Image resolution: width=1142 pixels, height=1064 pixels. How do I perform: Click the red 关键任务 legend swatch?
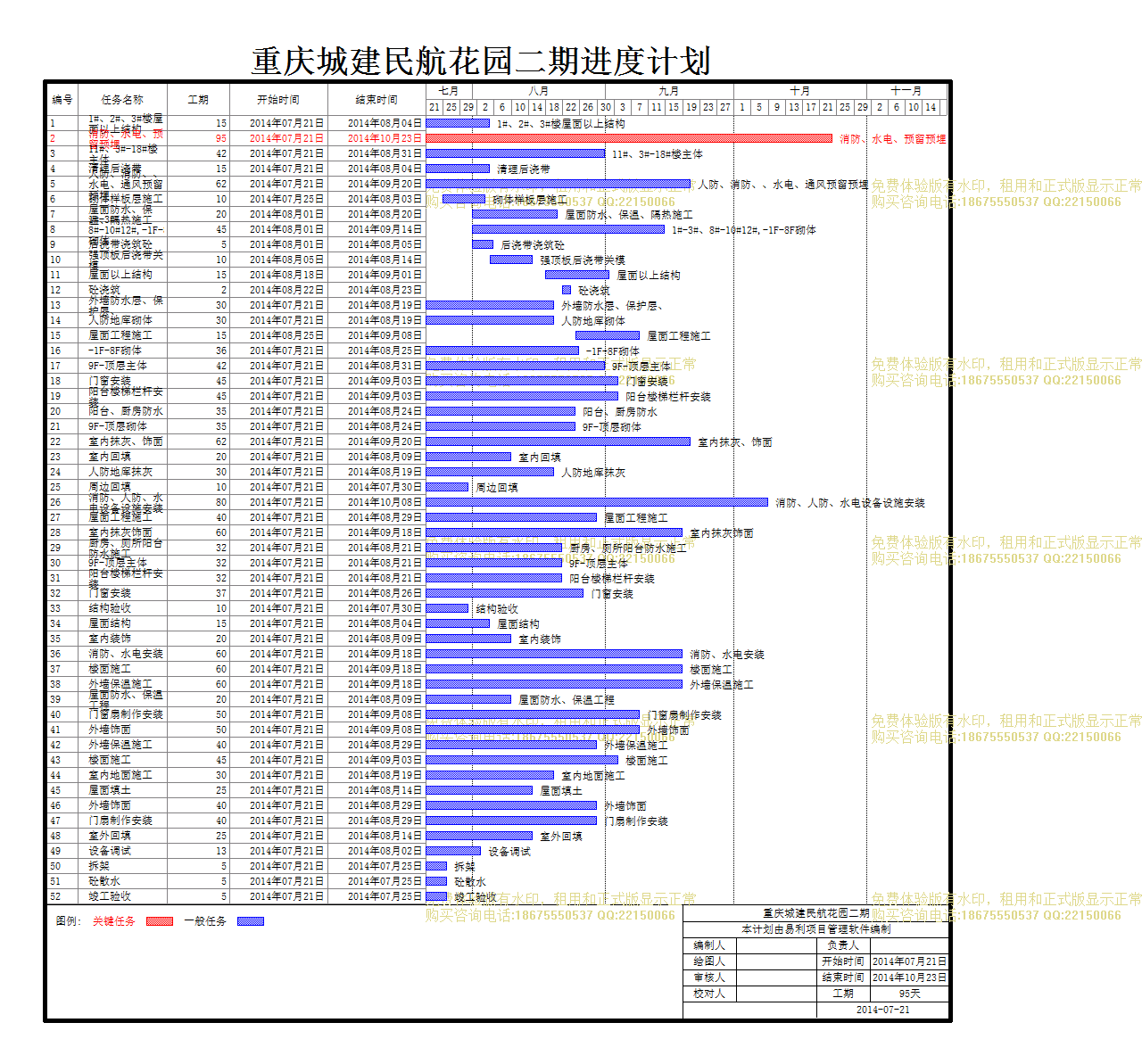(x=160, y=921)
